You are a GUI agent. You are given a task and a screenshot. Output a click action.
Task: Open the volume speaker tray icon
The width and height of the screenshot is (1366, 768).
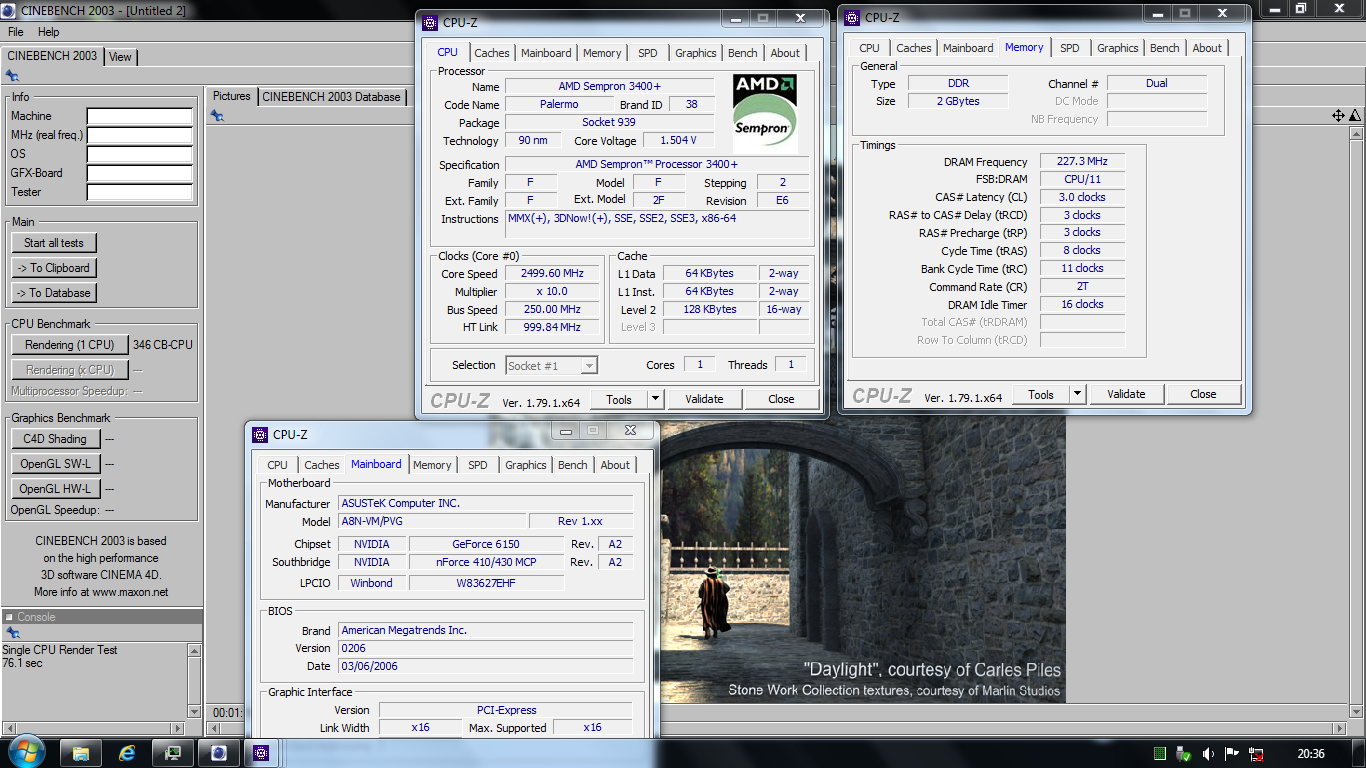click(x=1208, y=754)
